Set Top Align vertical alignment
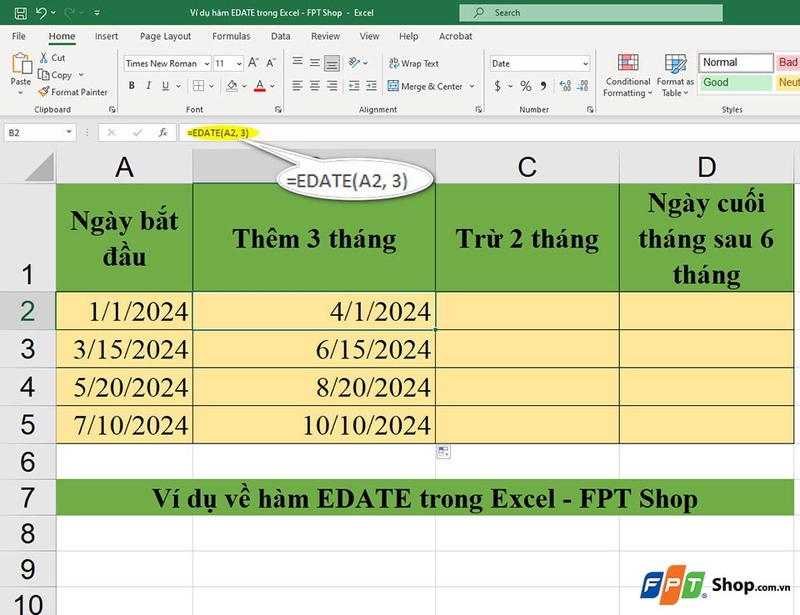Image resolution: width=800 pixels, height=615 pixels. coord(297,63)
